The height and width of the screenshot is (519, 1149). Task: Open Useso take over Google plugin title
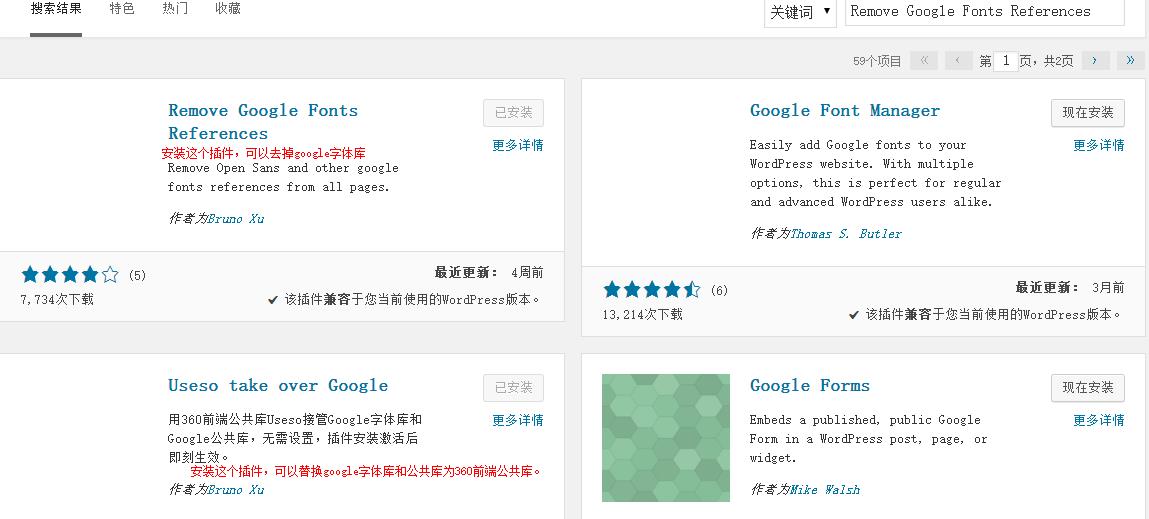coord(278,386)
